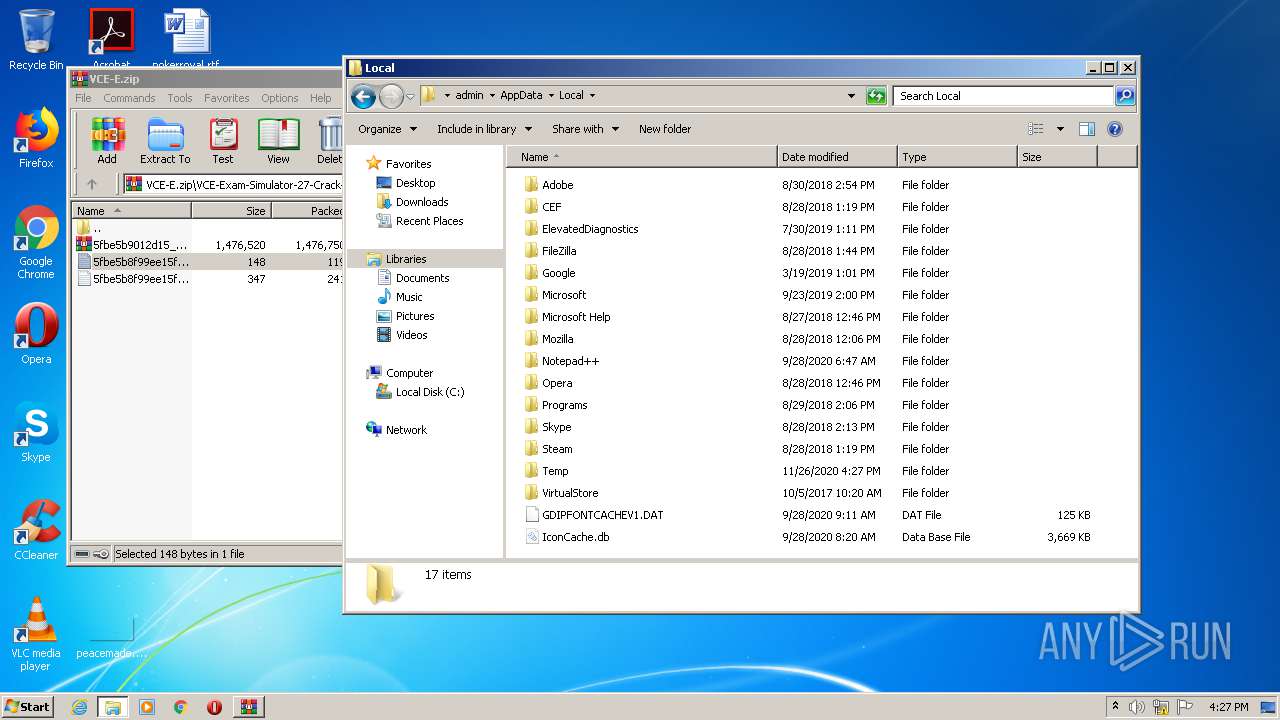Go up one folder in WinRAR

tap(92, 184)
